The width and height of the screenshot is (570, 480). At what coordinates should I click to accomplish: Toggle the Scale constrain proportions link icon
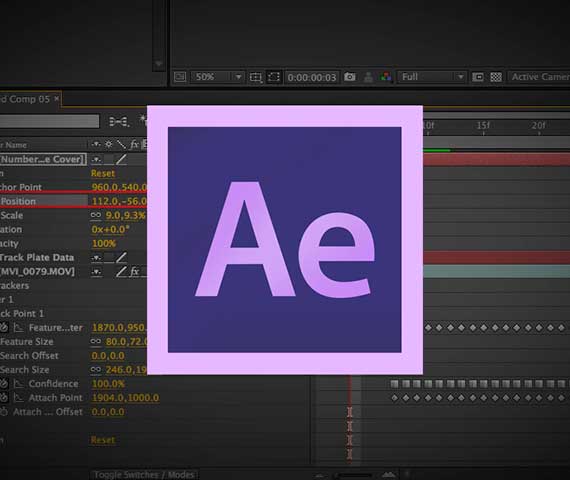coord(96,215)
